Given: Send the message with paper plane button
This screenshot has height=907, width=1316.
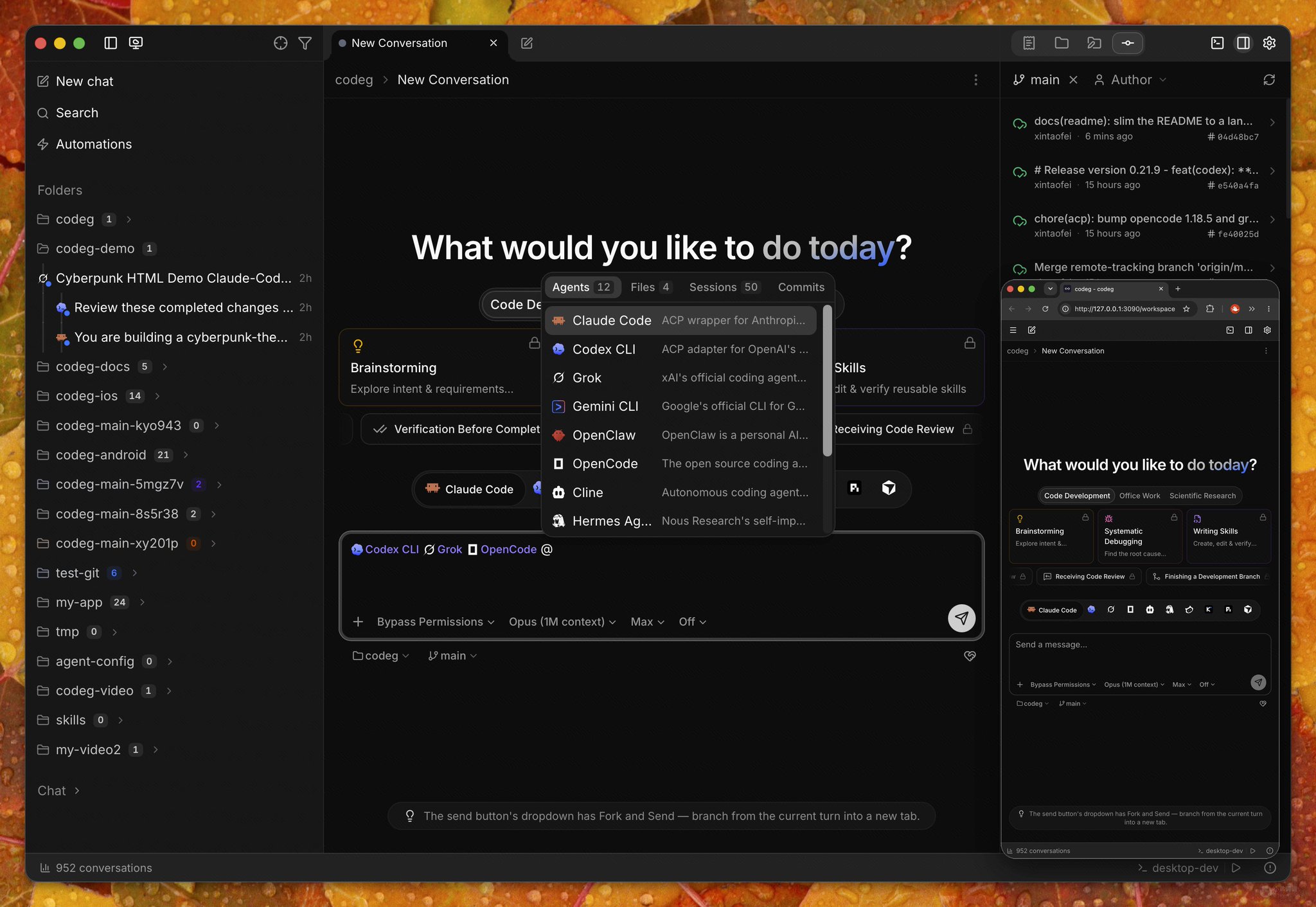Looking at the screenshot, I should tap(961, 618).
